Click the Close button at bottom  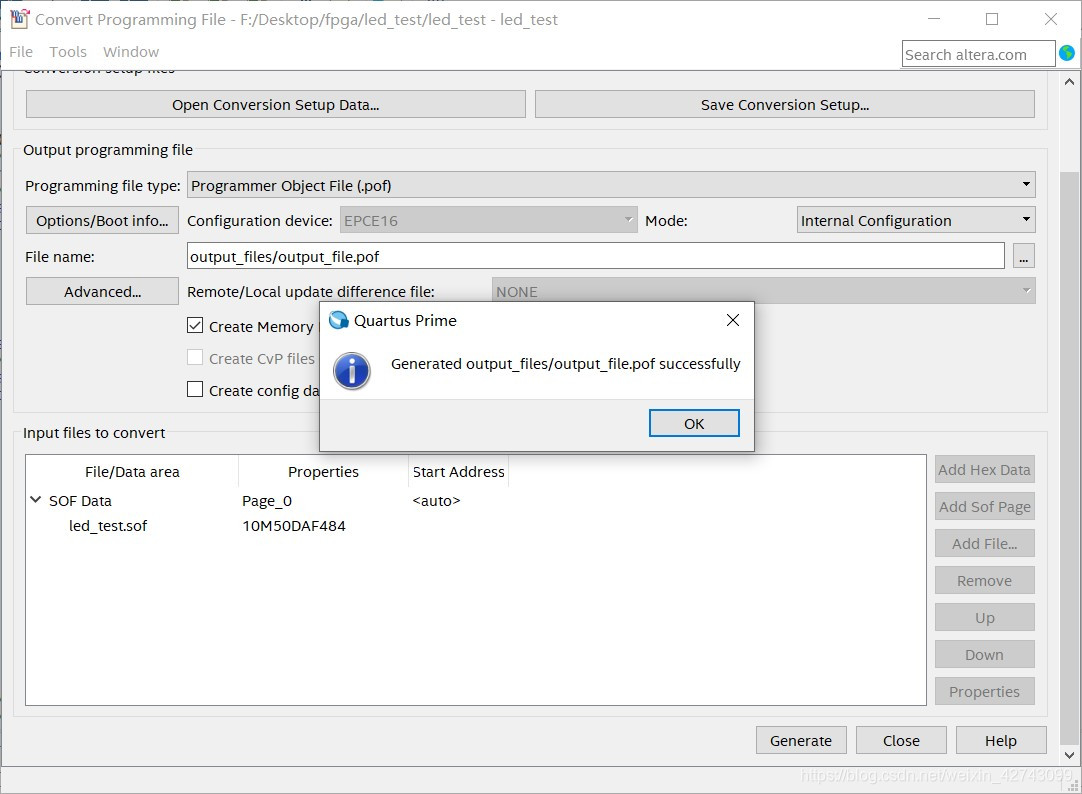[x=901, y=741]
